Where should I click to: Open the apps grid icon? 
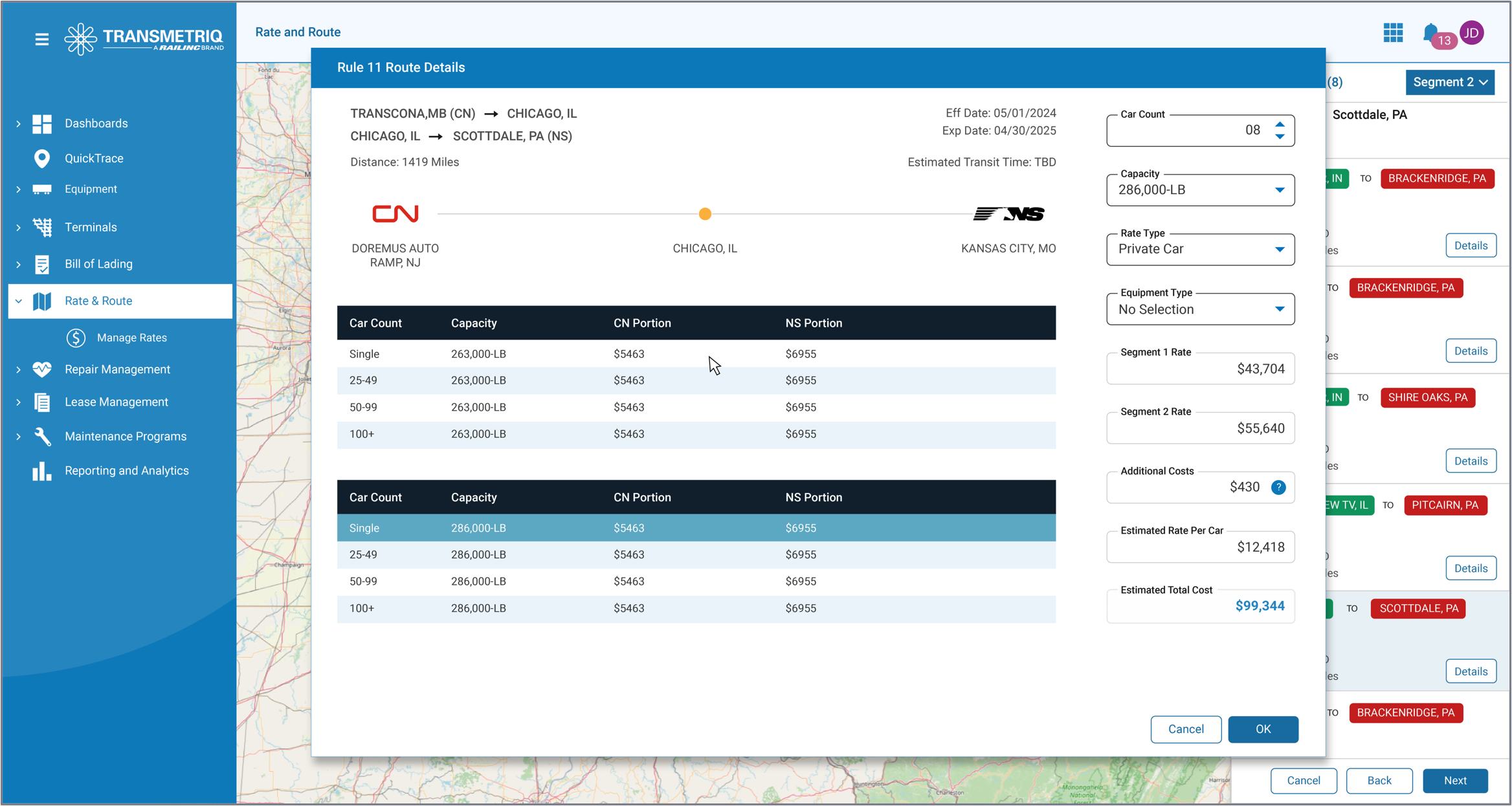click(1393, 32)
